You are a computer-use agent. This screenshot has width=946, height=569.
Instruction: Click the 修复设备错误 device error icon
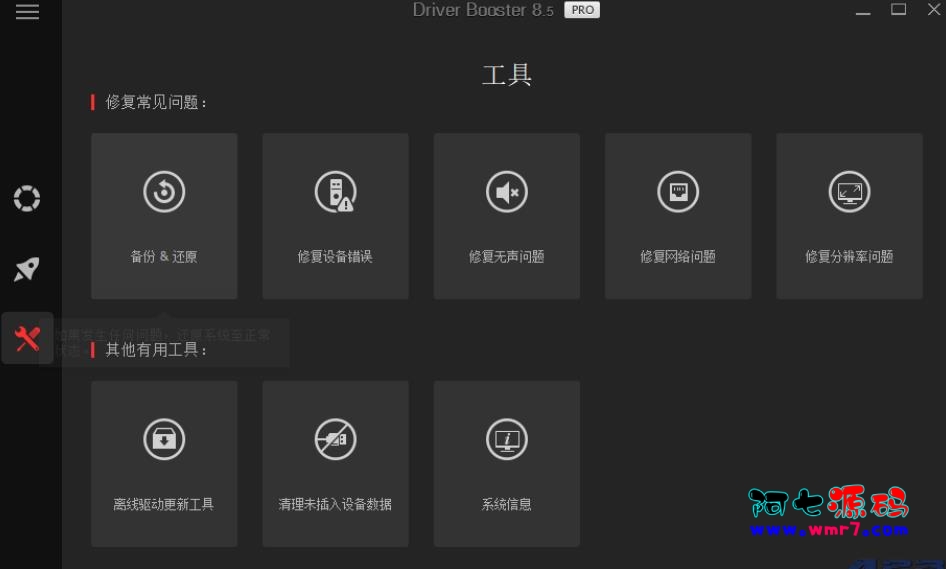tap(335, 192)
